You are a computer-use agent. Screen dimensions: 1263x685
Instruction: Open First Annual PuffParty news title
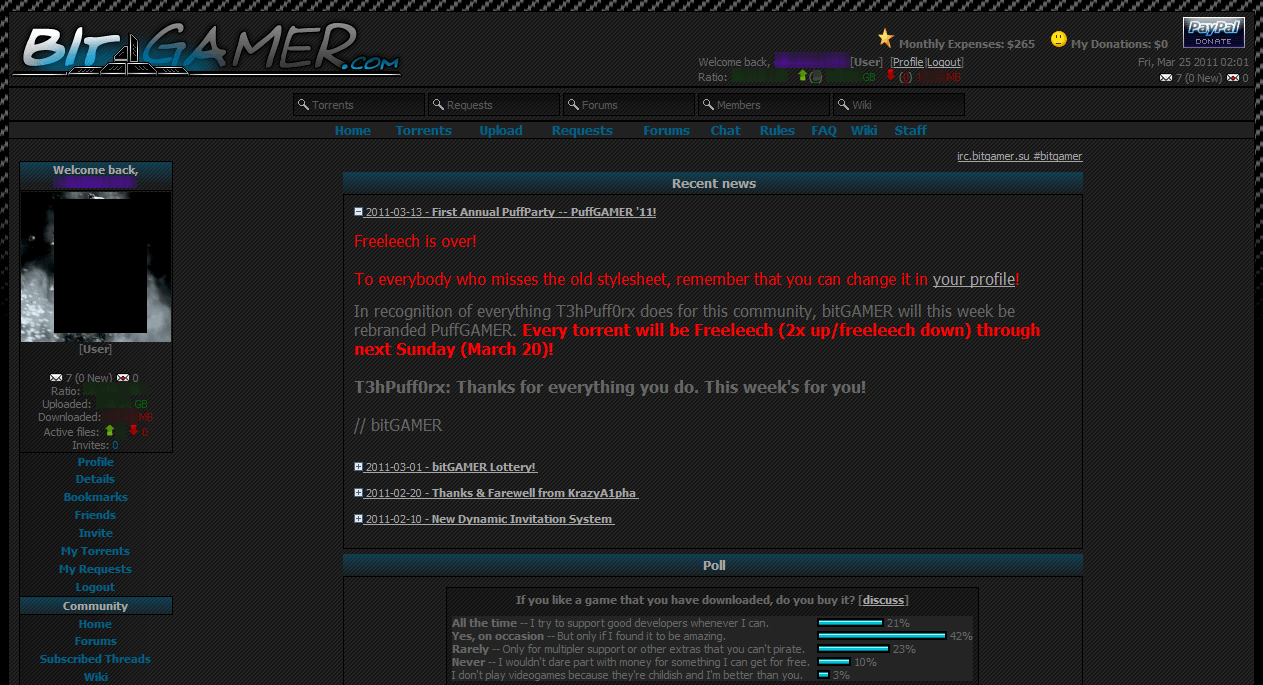point(544,212)
